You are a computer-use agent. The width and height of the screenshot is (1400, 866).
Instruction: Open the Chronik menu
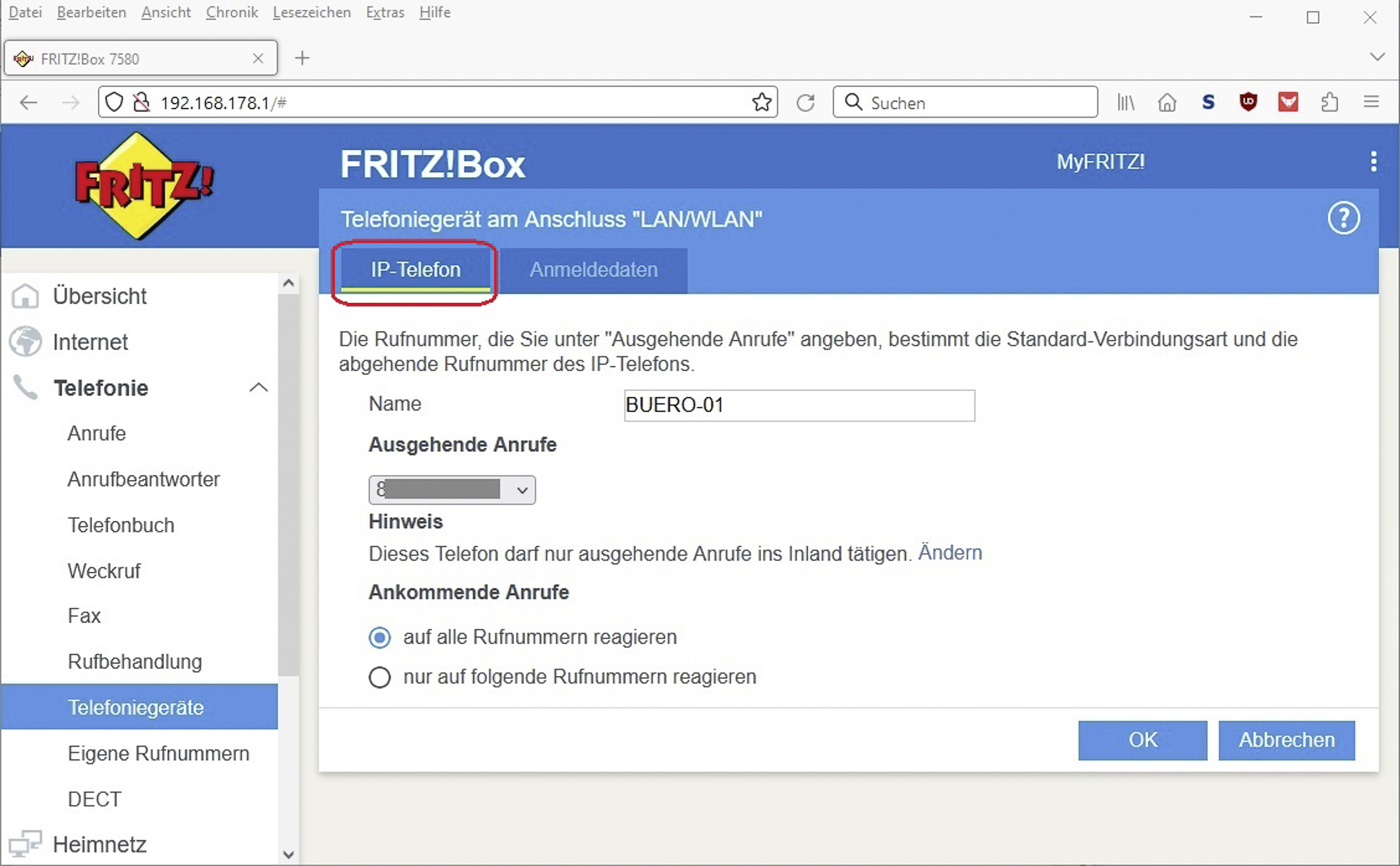(232, 12)
